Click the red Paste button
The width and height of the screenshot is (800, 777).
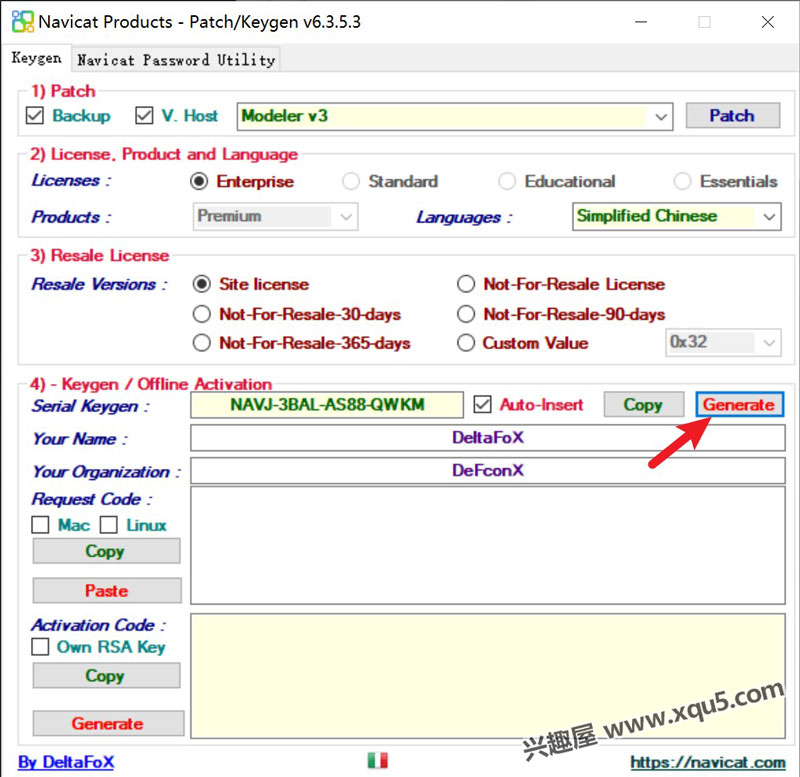coord(107,591)
